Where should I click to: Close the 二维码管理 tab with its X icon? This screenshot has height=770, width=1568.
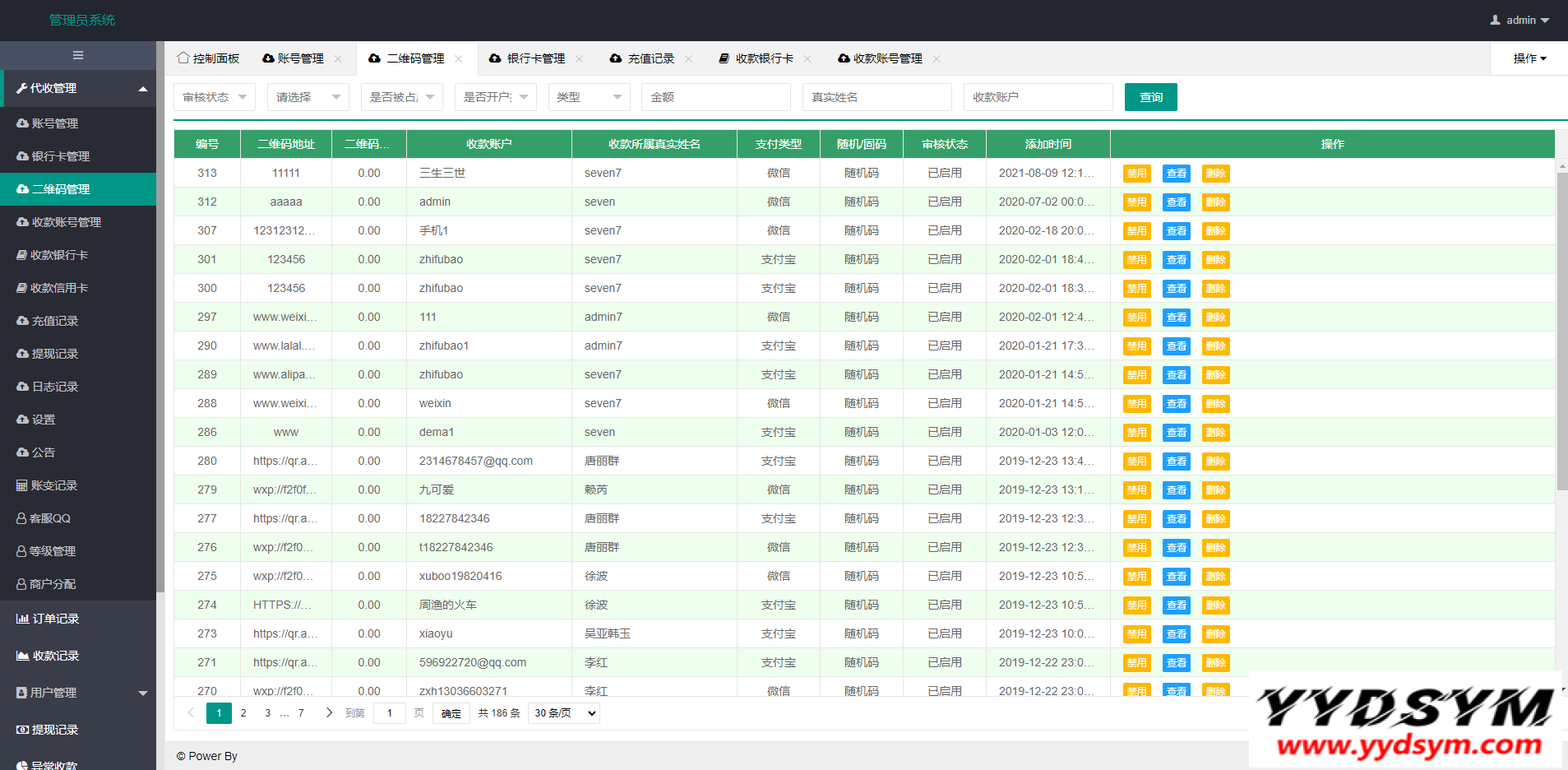459,58
